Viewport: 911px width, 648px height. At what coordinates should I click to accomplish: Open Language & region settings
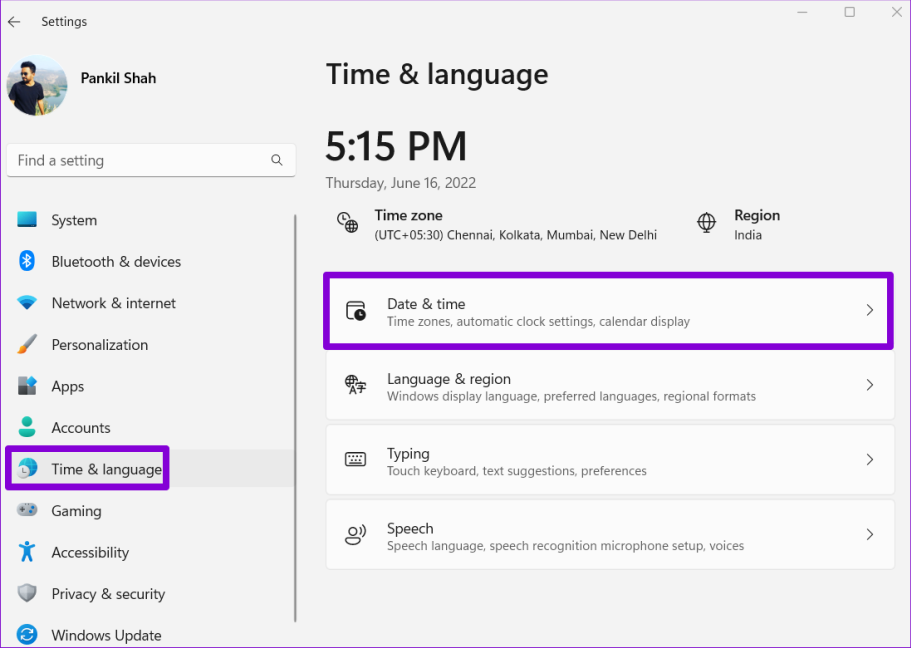coord(610,387)
